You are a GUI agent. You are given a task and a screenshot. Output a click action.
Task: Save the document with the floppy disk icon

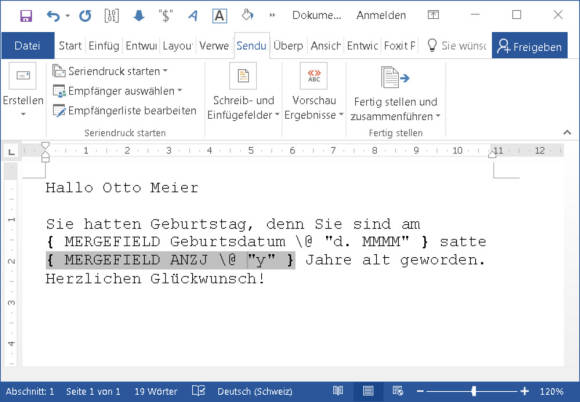[26, 16]
